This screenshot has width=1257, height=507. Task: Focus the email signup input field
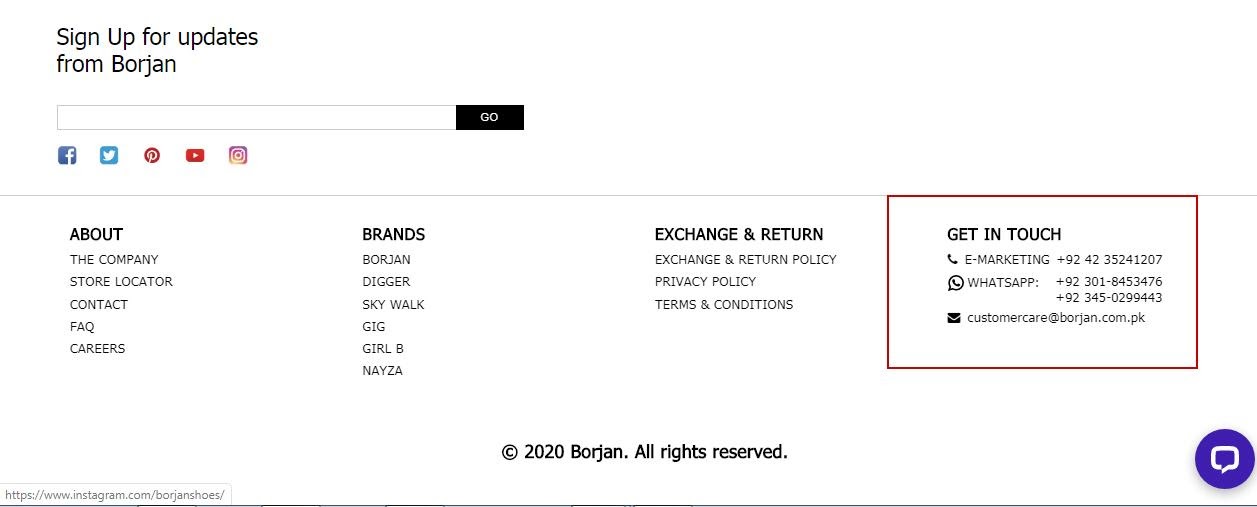pos(256,117)
